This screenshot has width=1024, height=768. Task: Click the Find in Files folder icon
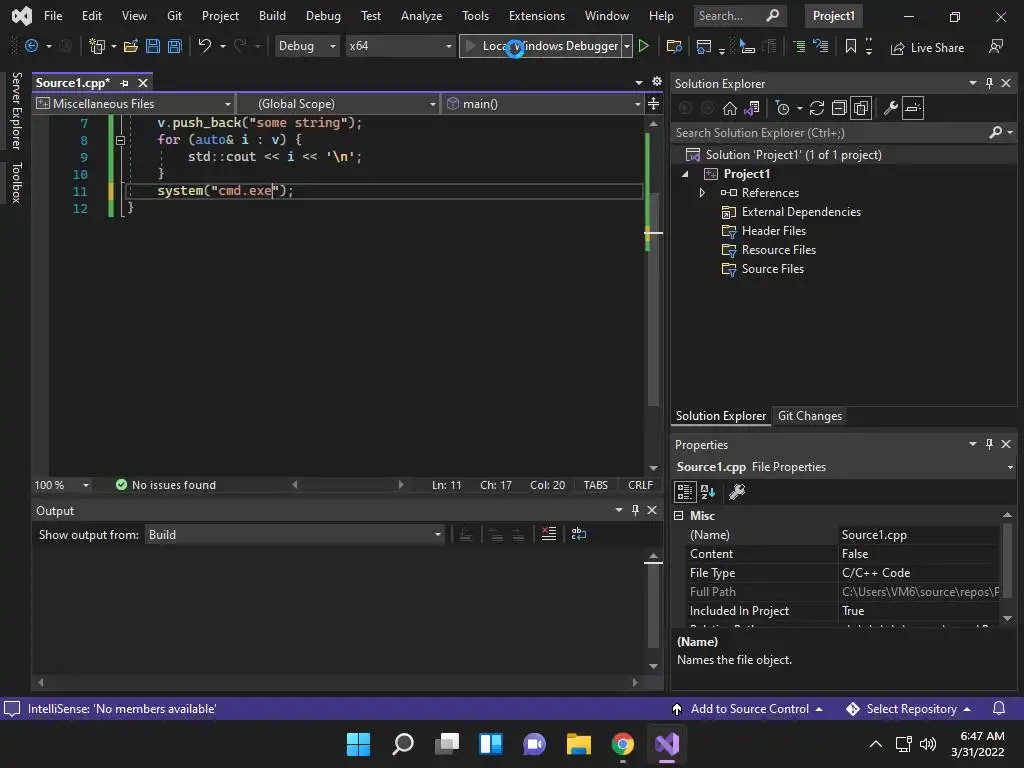674,46
